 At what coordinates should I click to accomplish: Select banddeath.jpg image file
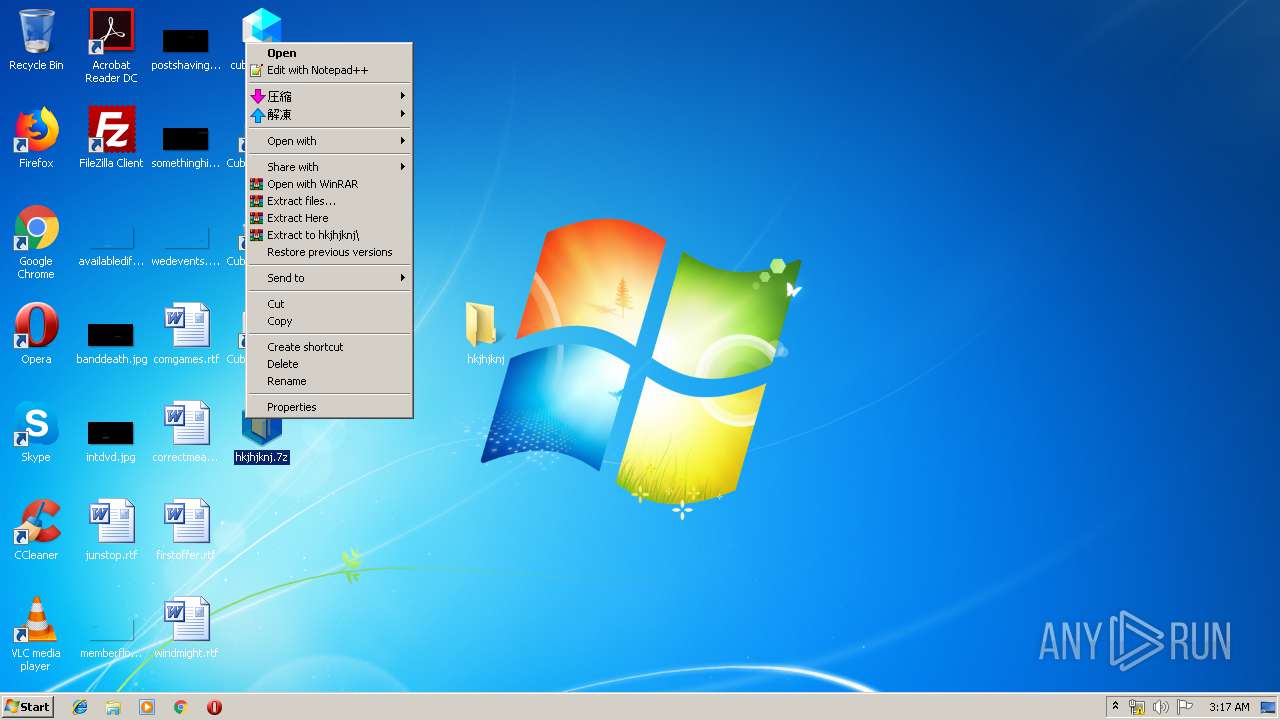click(111, 342)
